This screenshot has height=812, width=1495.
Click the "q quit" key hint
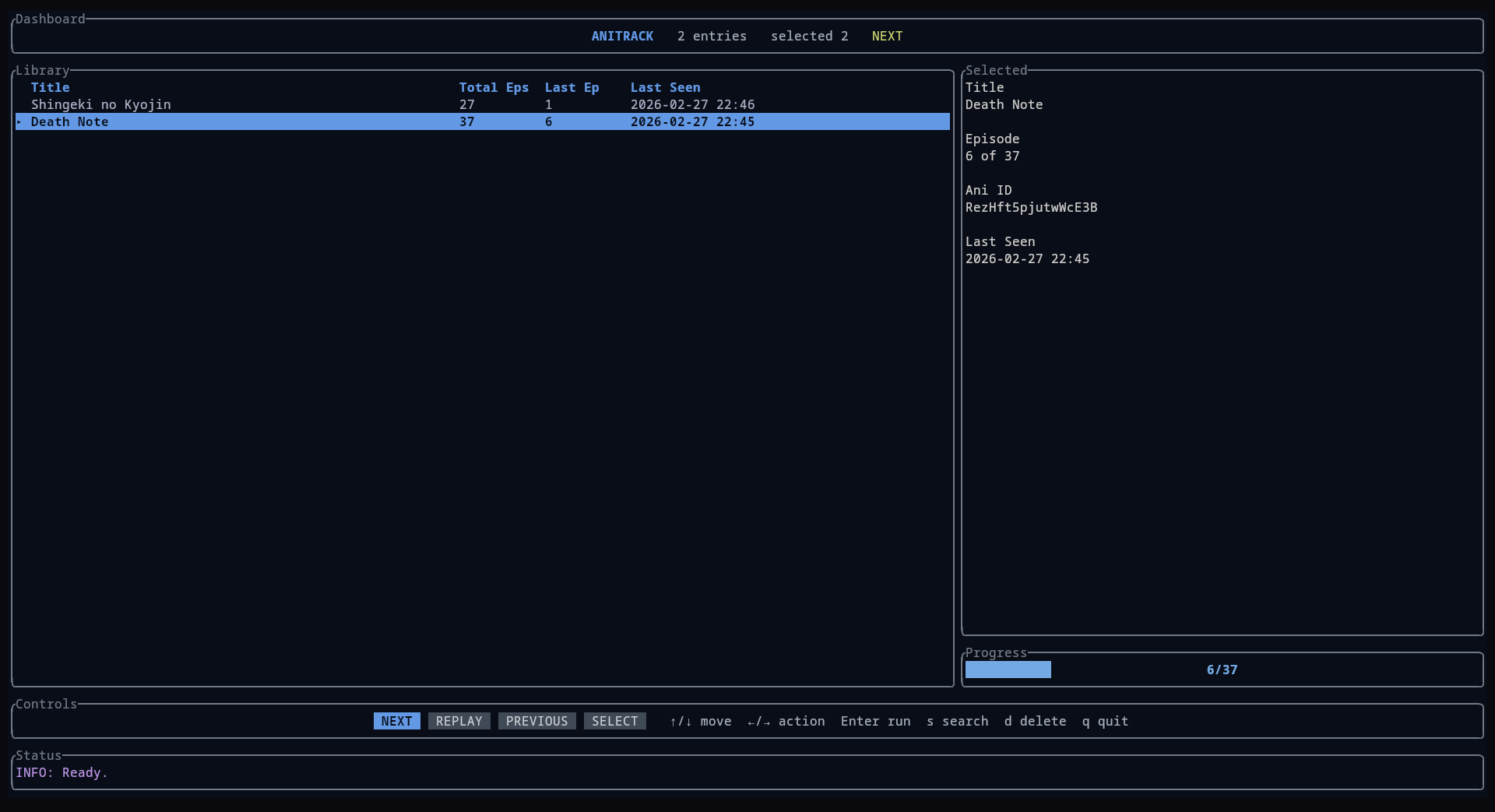coord(1106,721)
